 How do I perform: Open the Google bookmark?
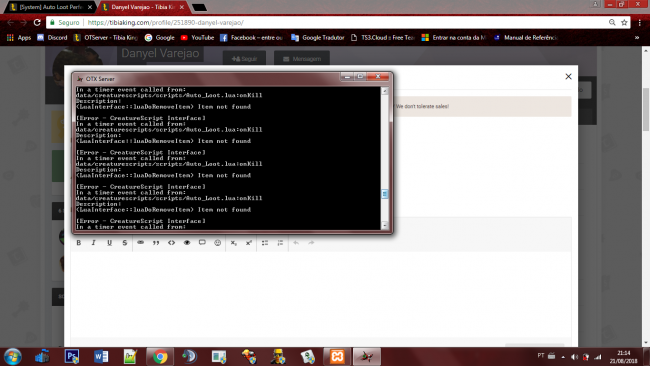coord(160,38)
